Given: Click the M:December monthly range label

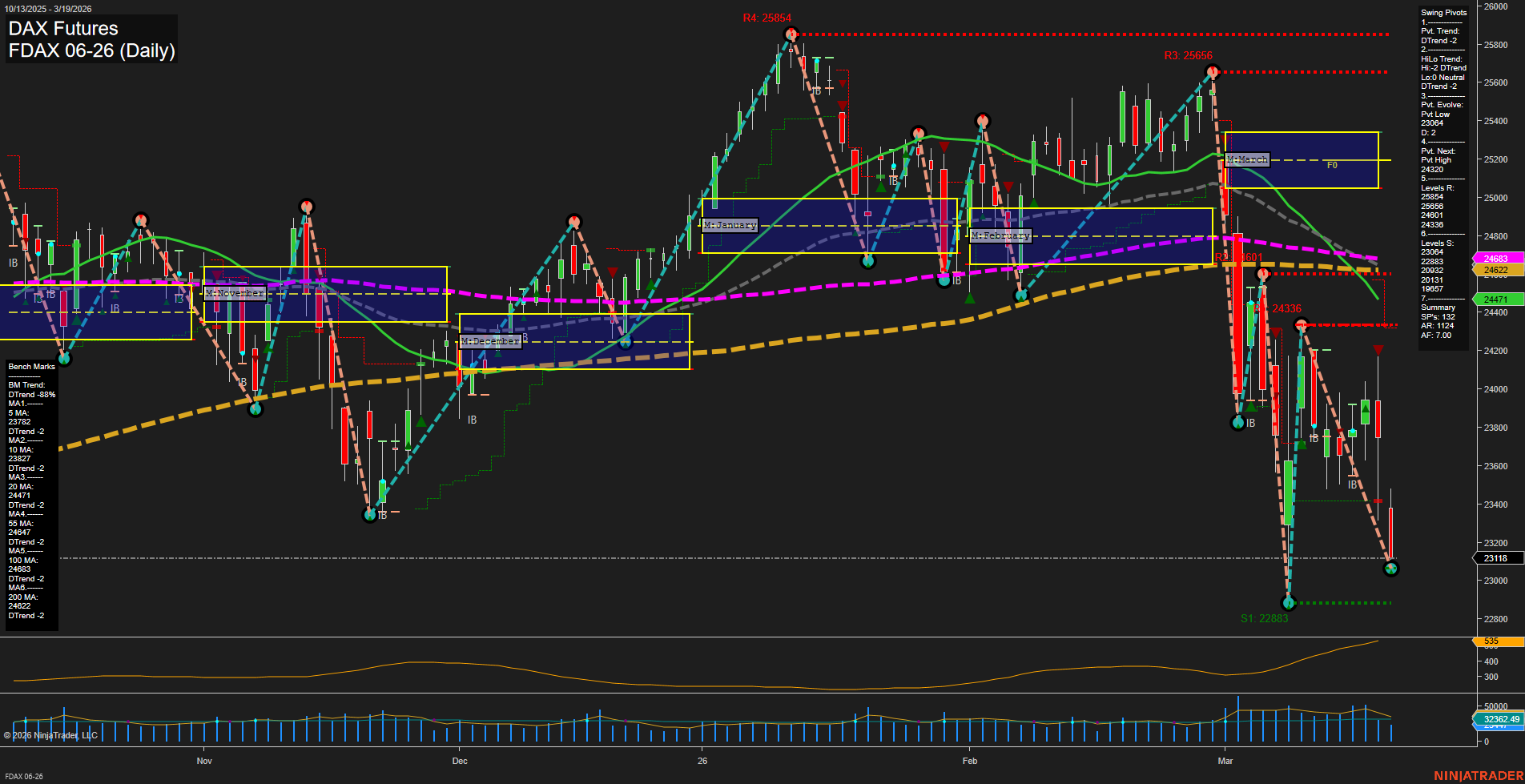Looking at the screenshot, I should pyautogui.click(x=489, y=340).
